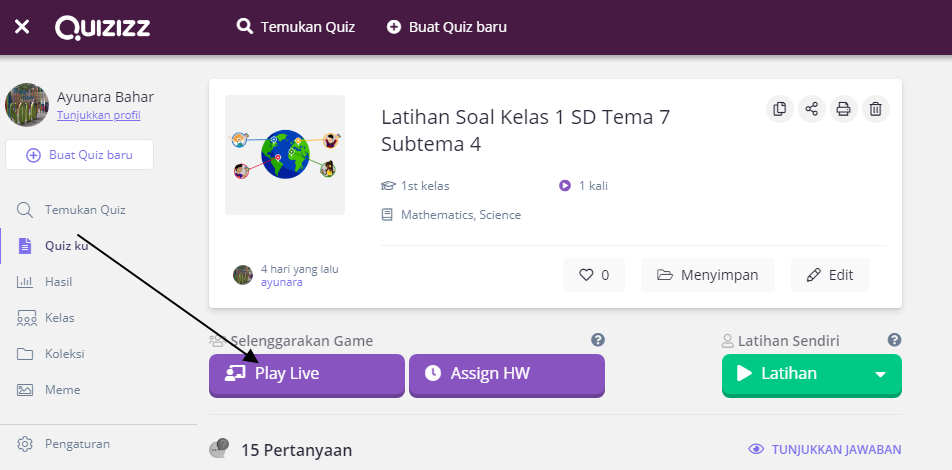Viewport: 952px width, 470px height.
Task: Expand the Latihan dropdown arrow
Action: [x=880, y=374]
